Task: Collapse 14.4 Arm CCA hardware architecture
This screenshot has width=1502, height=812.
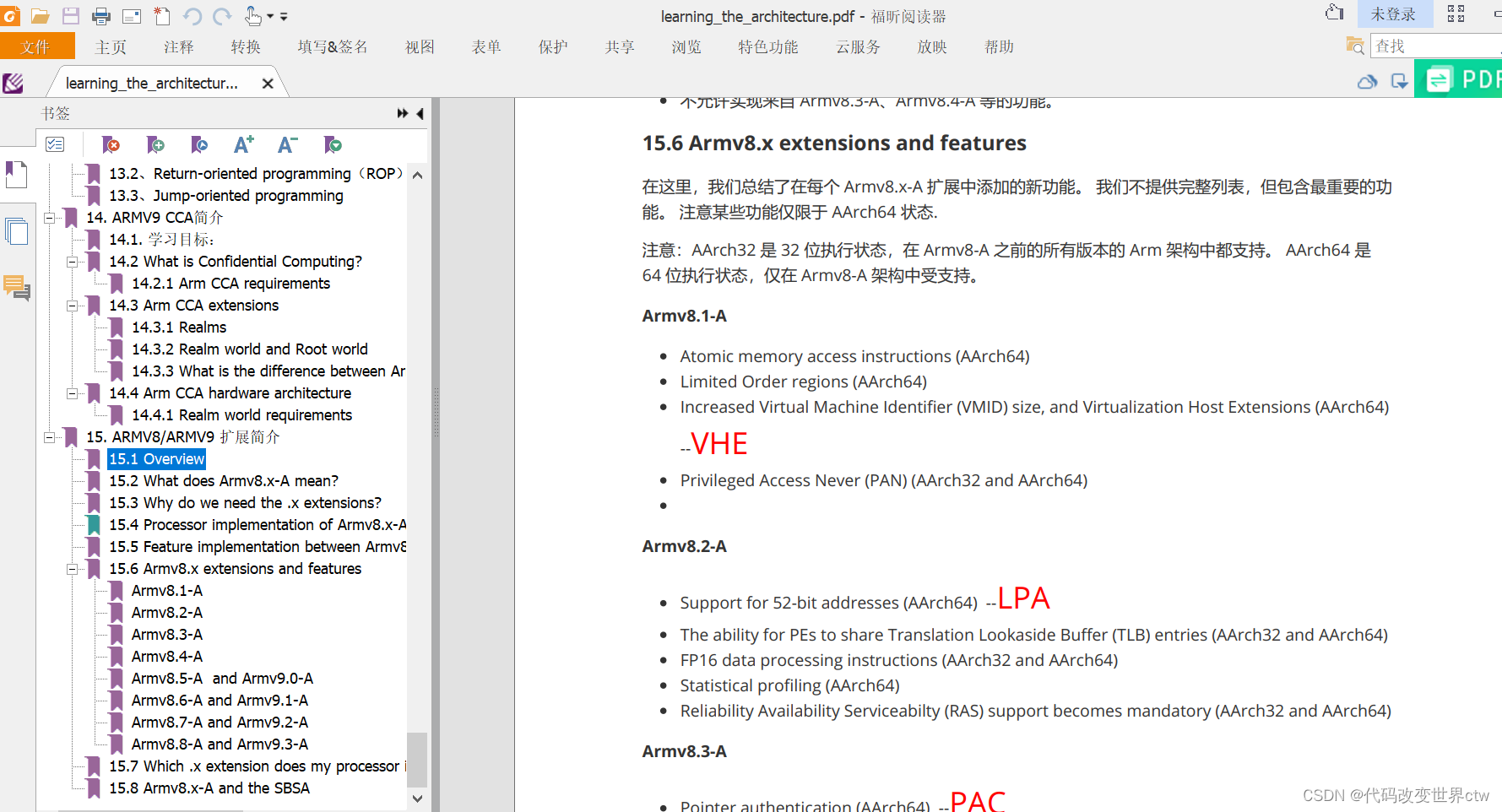Action: pos(73,393)
